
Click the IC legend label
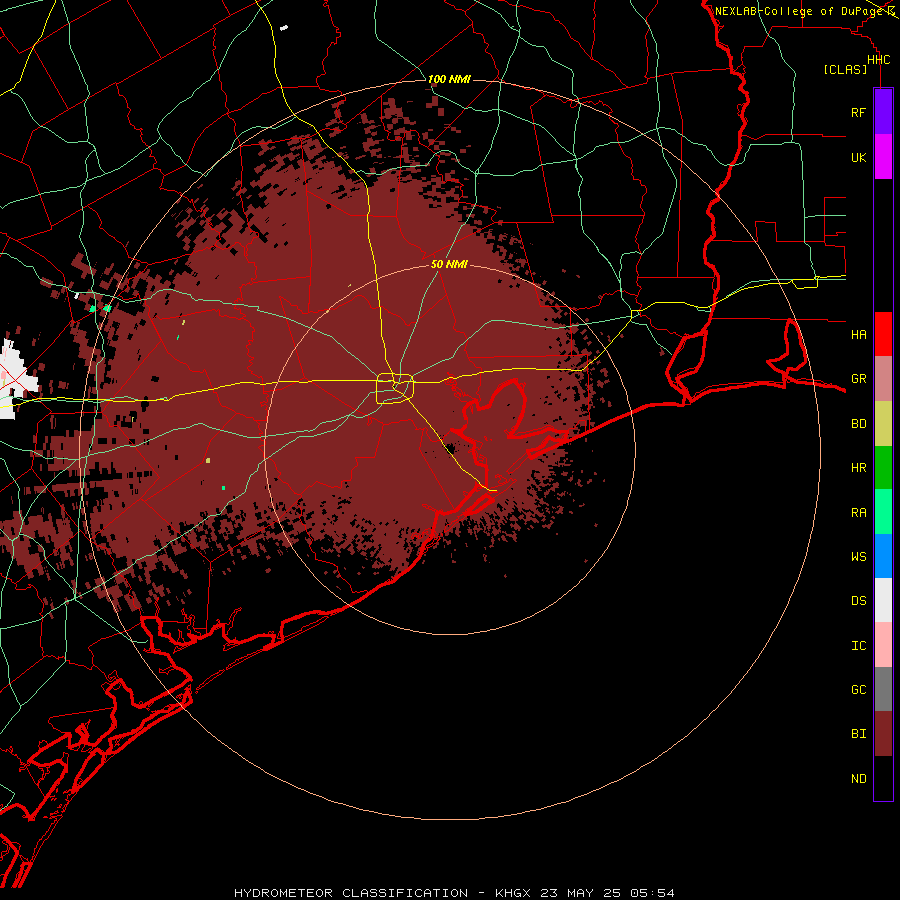pos(858,646)
